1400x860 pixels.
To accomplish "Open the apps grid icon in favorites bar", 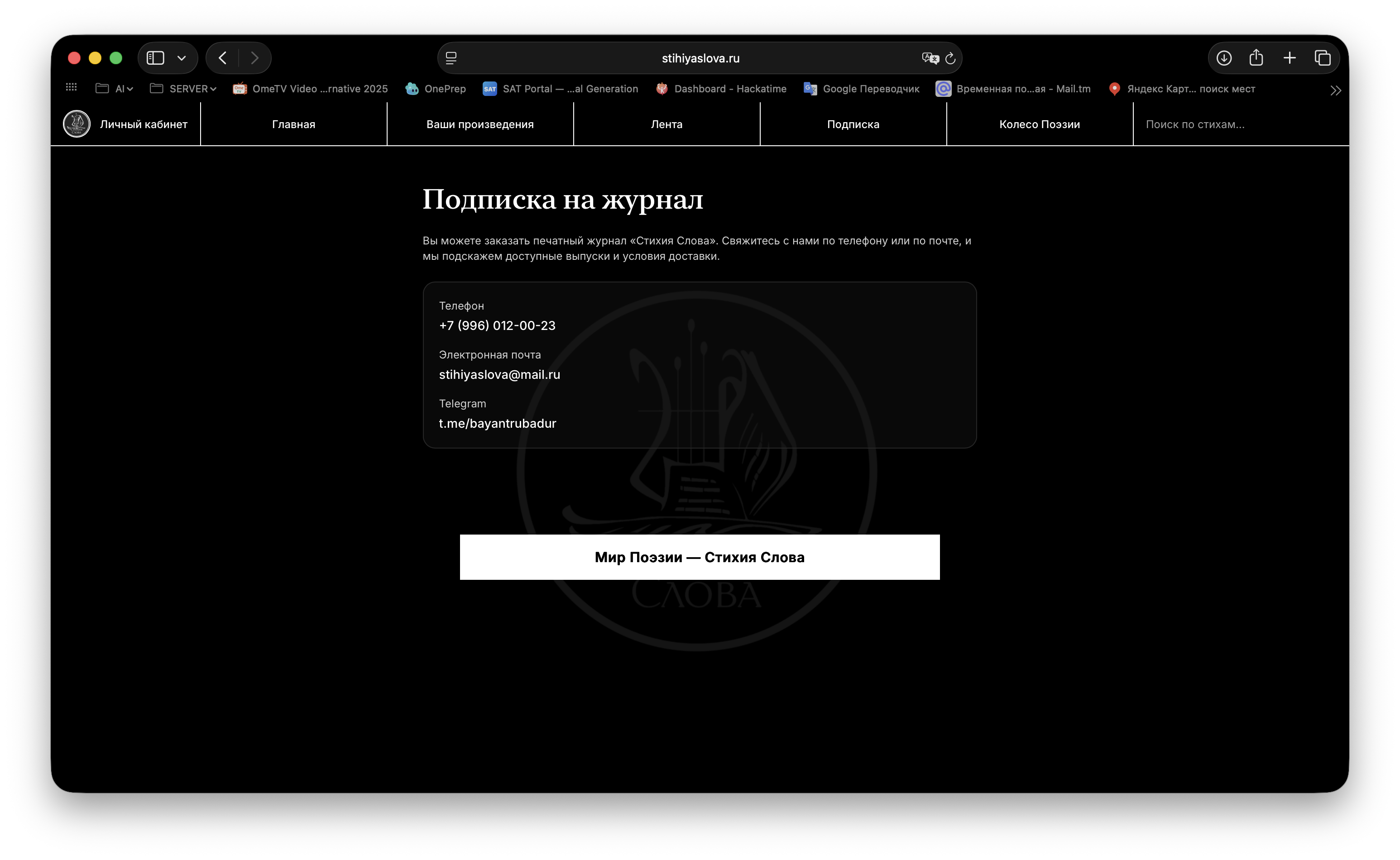I will [x=71, y=87].
